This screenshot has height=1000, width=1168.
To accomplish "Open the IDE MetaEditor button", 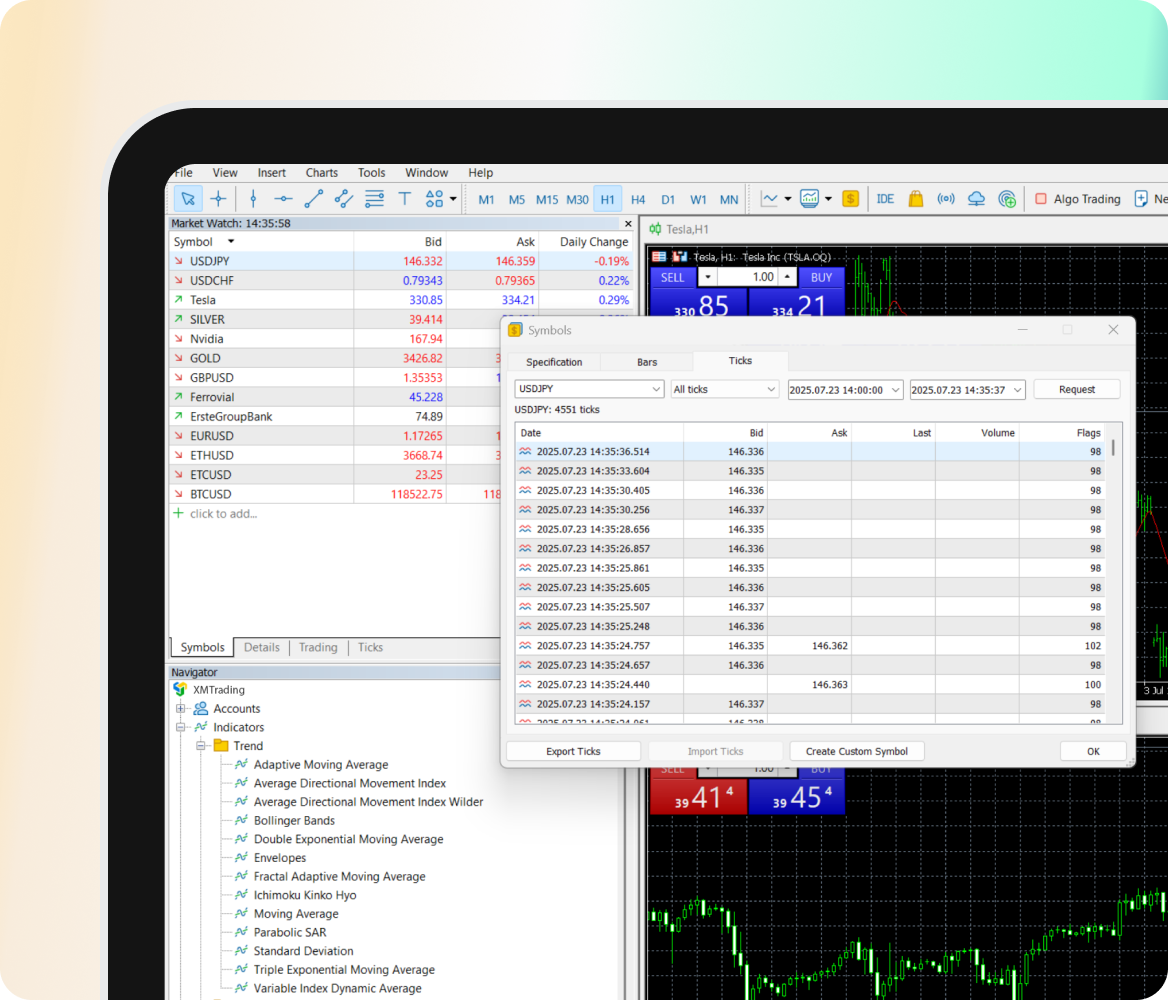I will tap(885, 199).
